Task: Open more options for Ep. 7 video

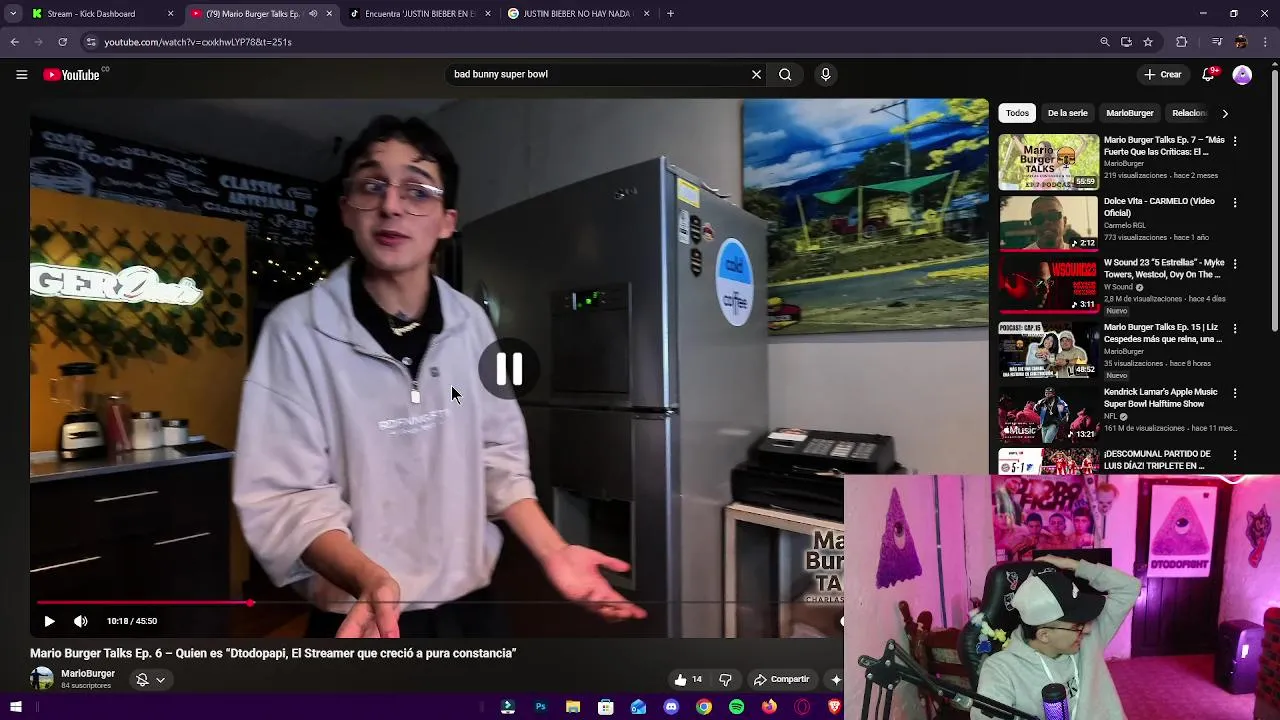Action: click(1234, 141)
